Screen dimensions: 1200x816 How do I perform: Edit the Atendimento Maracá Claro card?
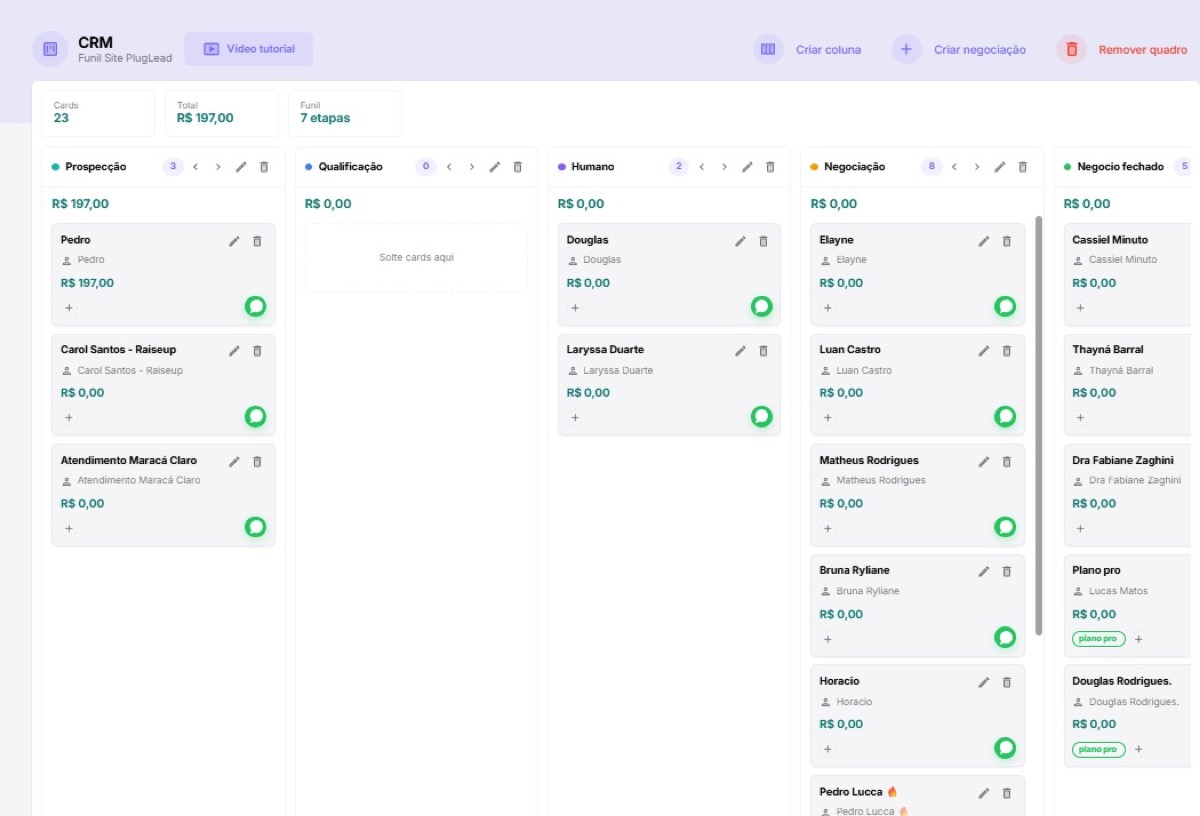click(x=234, y=462)
